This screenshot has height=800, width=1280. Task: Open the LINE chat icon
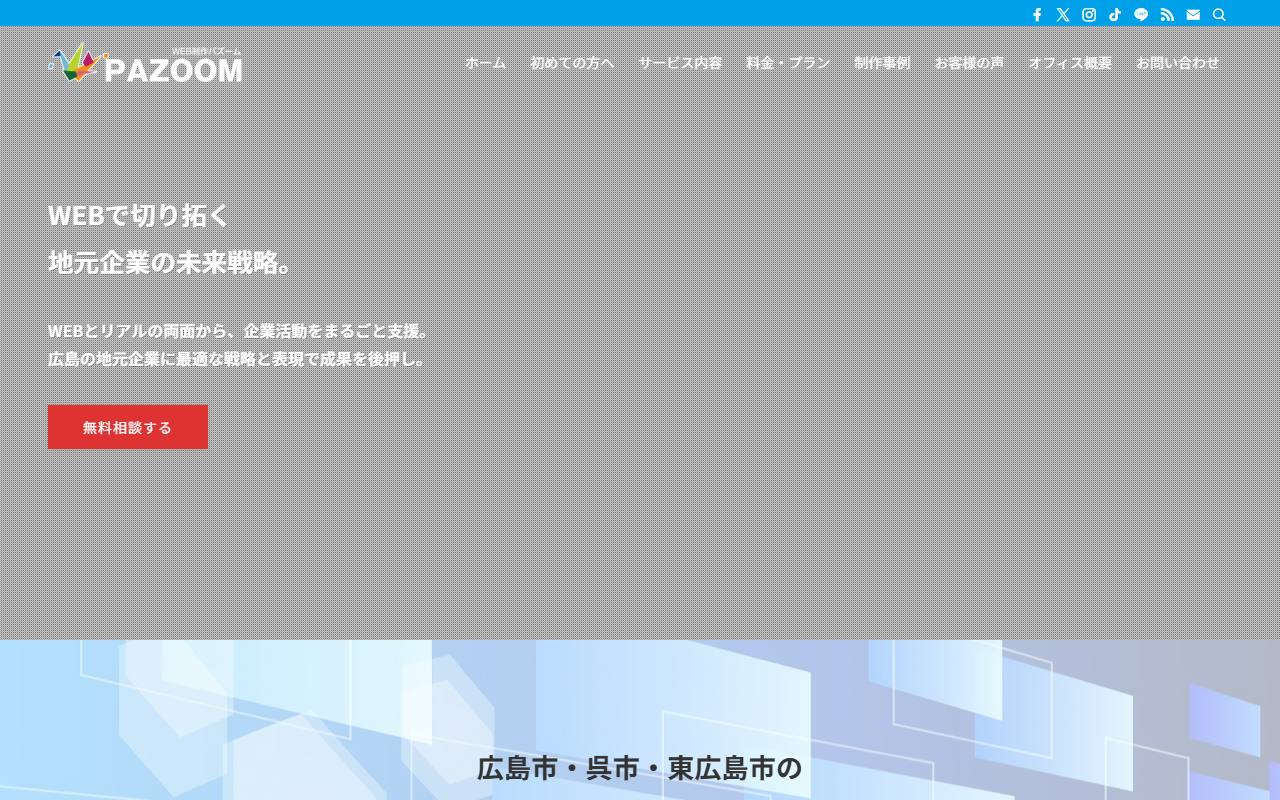1141,15
